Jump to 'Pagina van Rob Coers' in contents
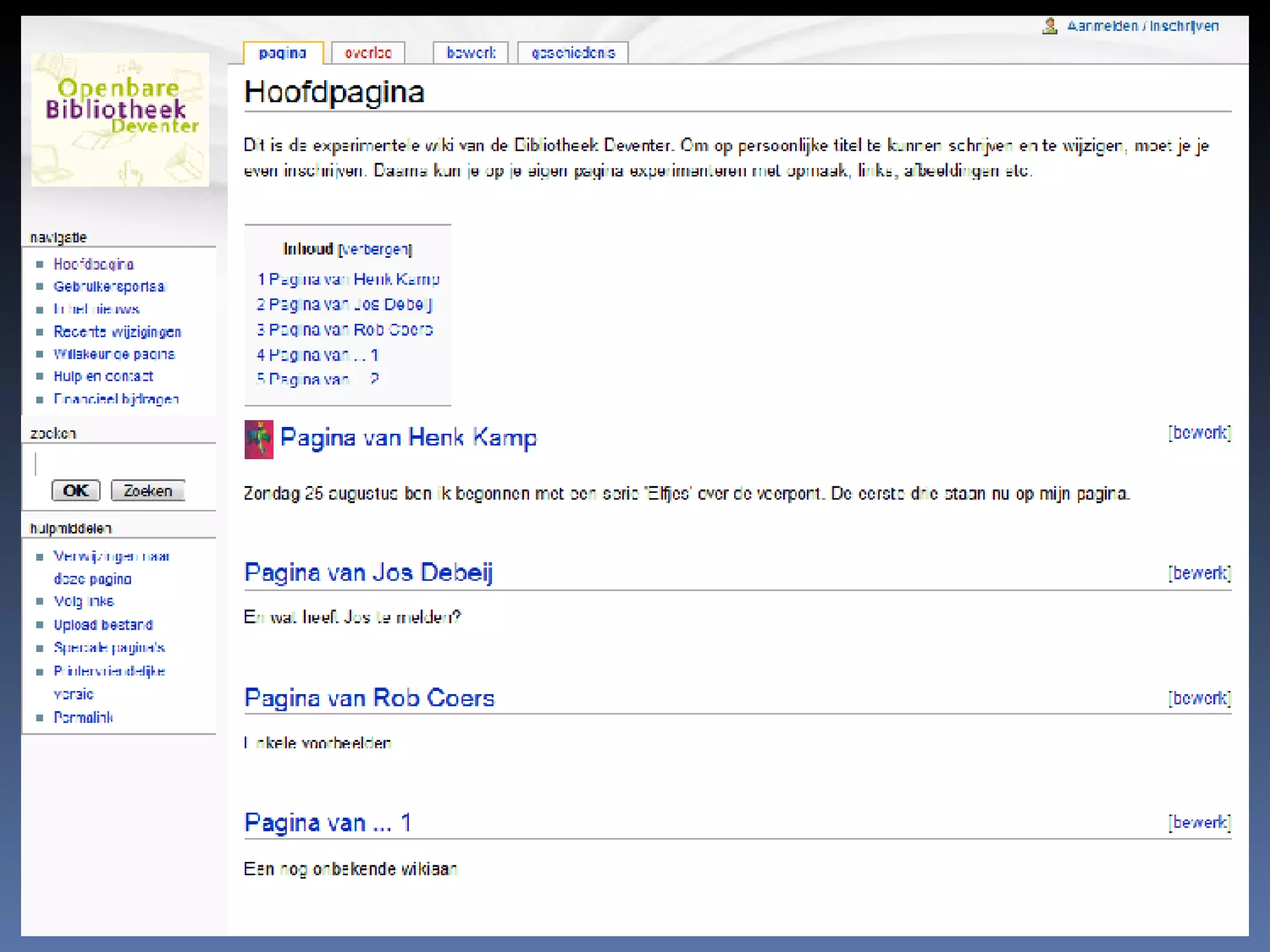The height and width of the screenshot is (952, 1270). point(345,330)
